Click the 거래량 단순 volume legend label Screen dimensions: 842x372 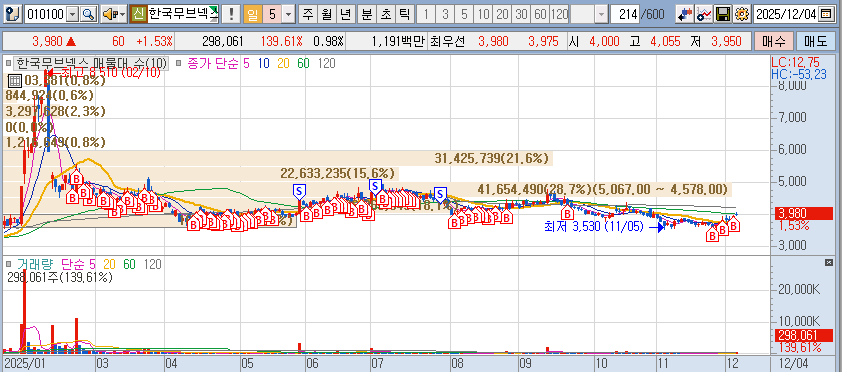point(55,264)
